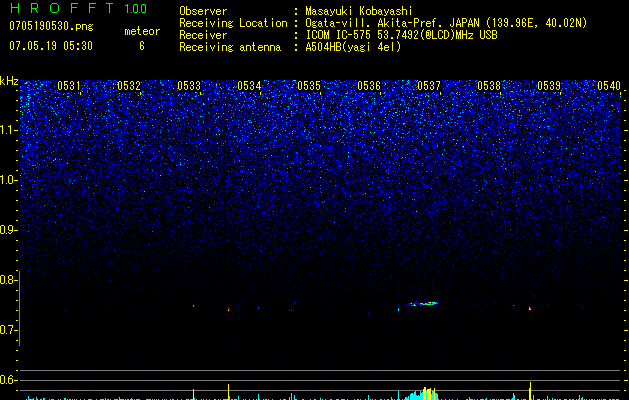Image resolution: width=629 pixels, height=400 pixels.
Task: Click the red-pink echo dot after 0533
Action: (229, 309)
